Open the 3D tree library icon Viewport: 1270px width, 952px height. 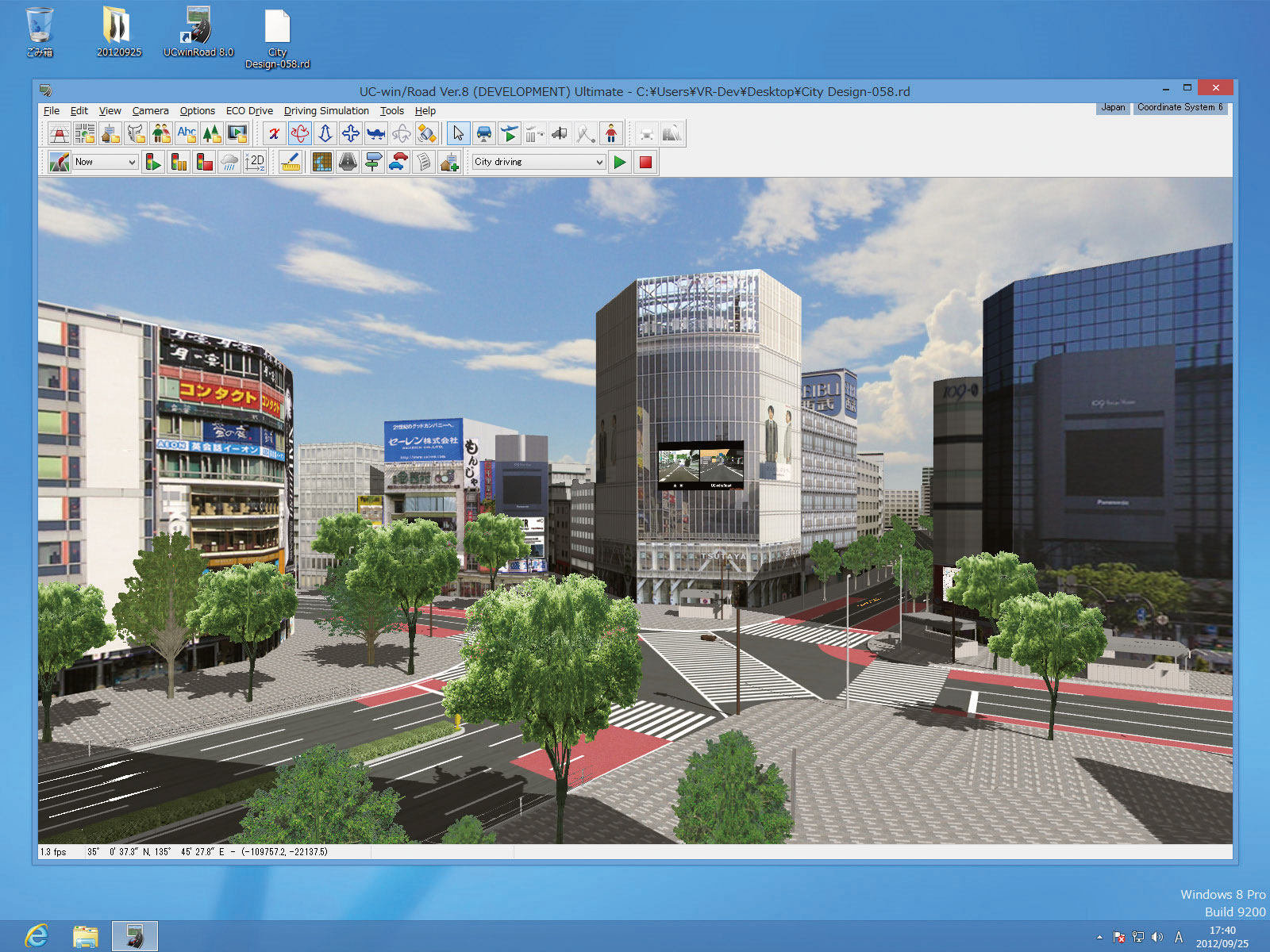click(x=212, y=133)
